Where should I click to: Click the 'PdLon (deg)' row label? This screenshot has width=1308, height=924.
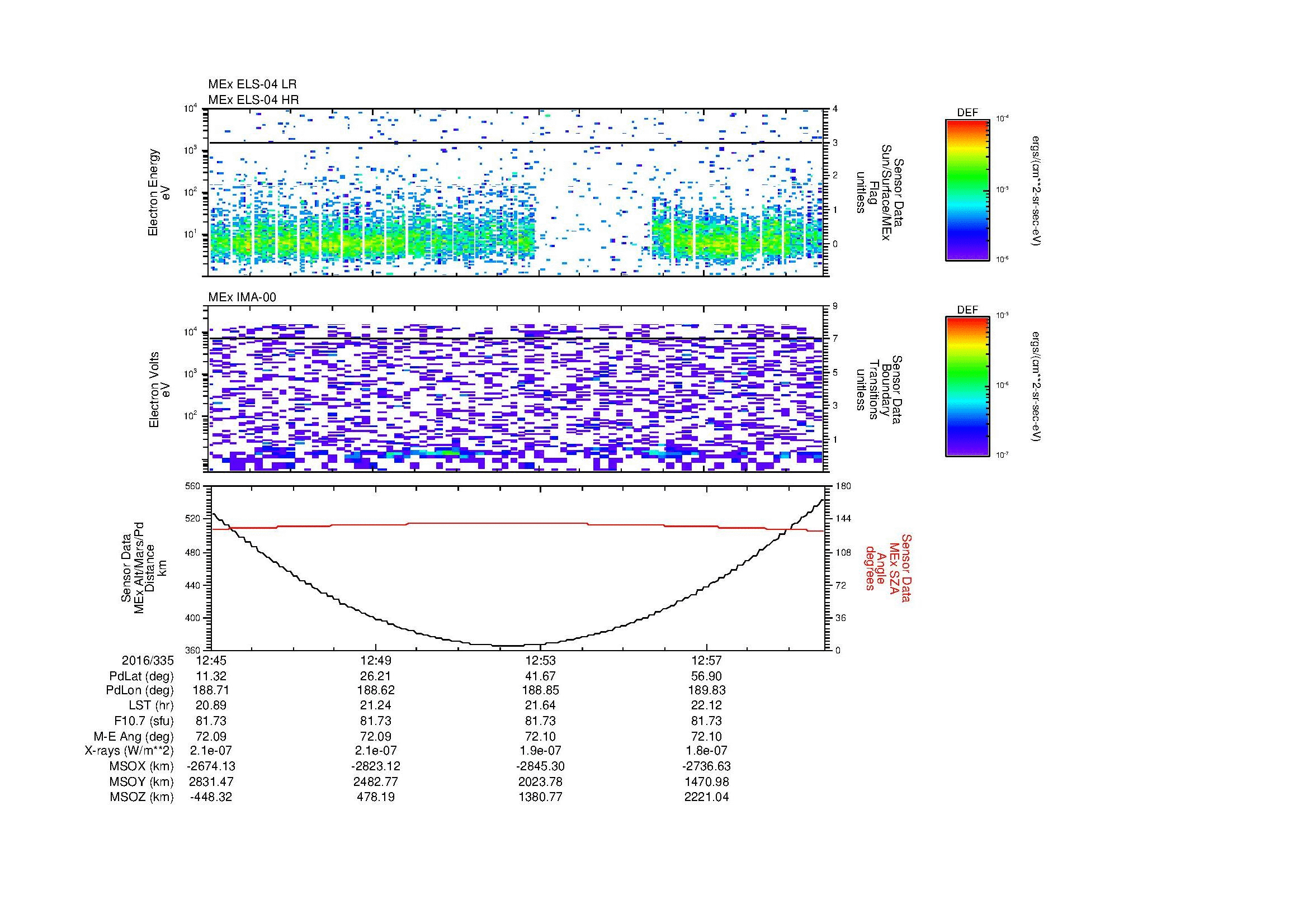click(x=140, y=690)
